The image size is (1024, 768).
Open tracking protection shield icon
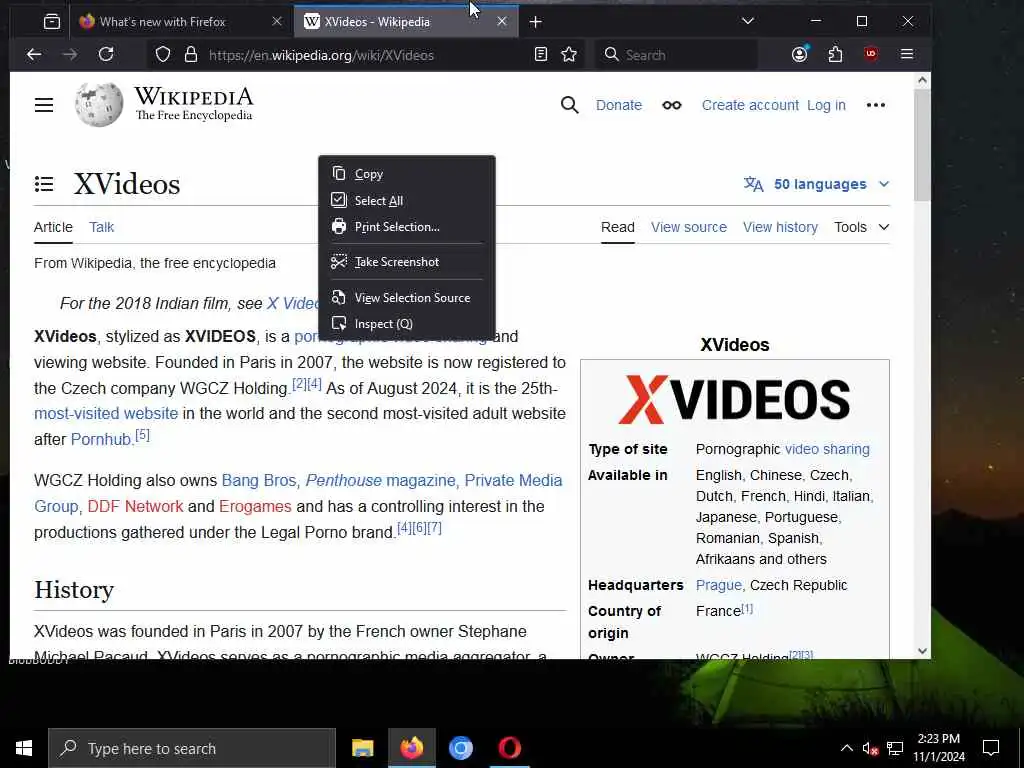click(x=163, y=54)
